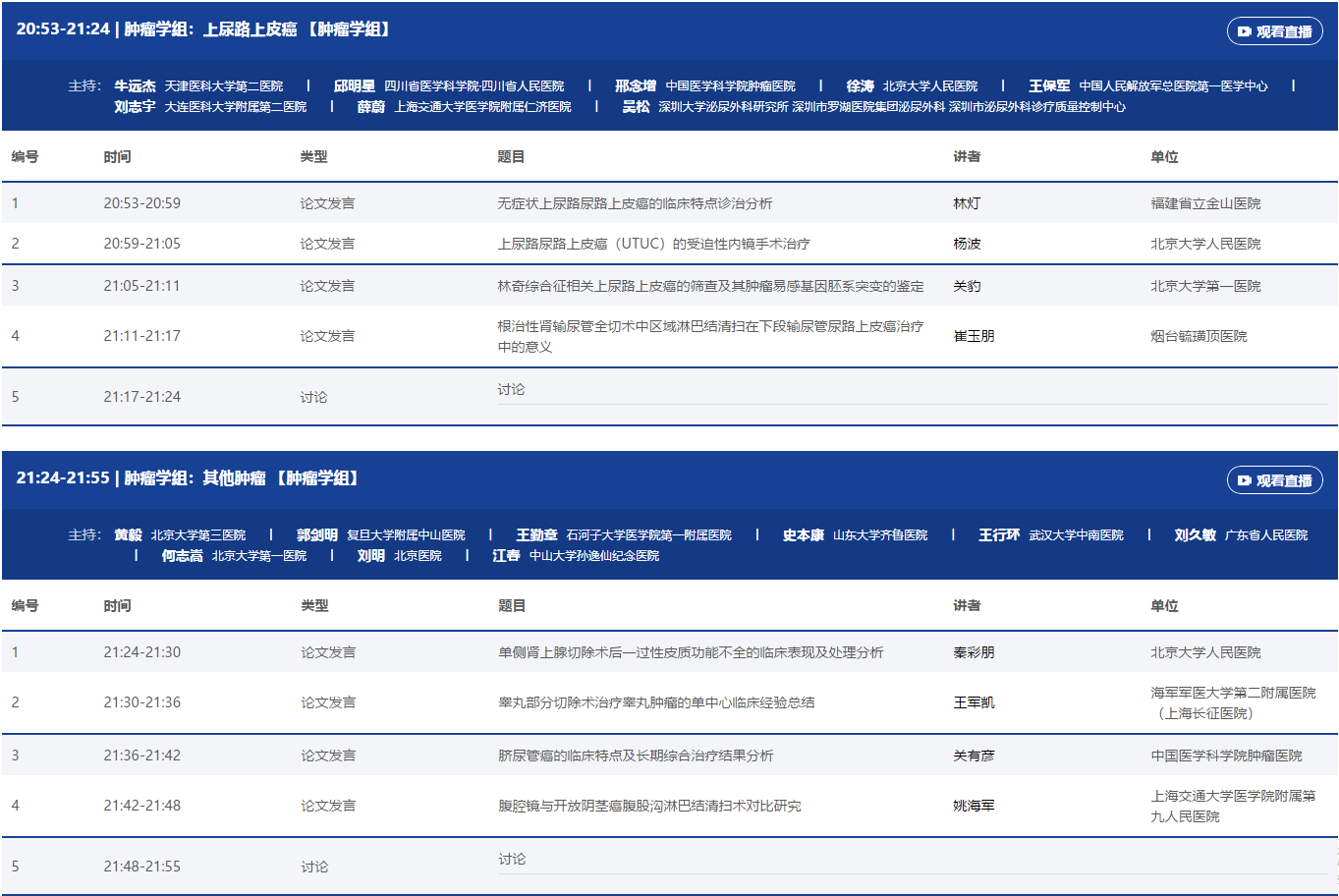Click the 观看直播 button for the 上尿路上皮癌 session
Image resolution: width=1339 pixels, height=896 pixels.
tap(1274, 31)
